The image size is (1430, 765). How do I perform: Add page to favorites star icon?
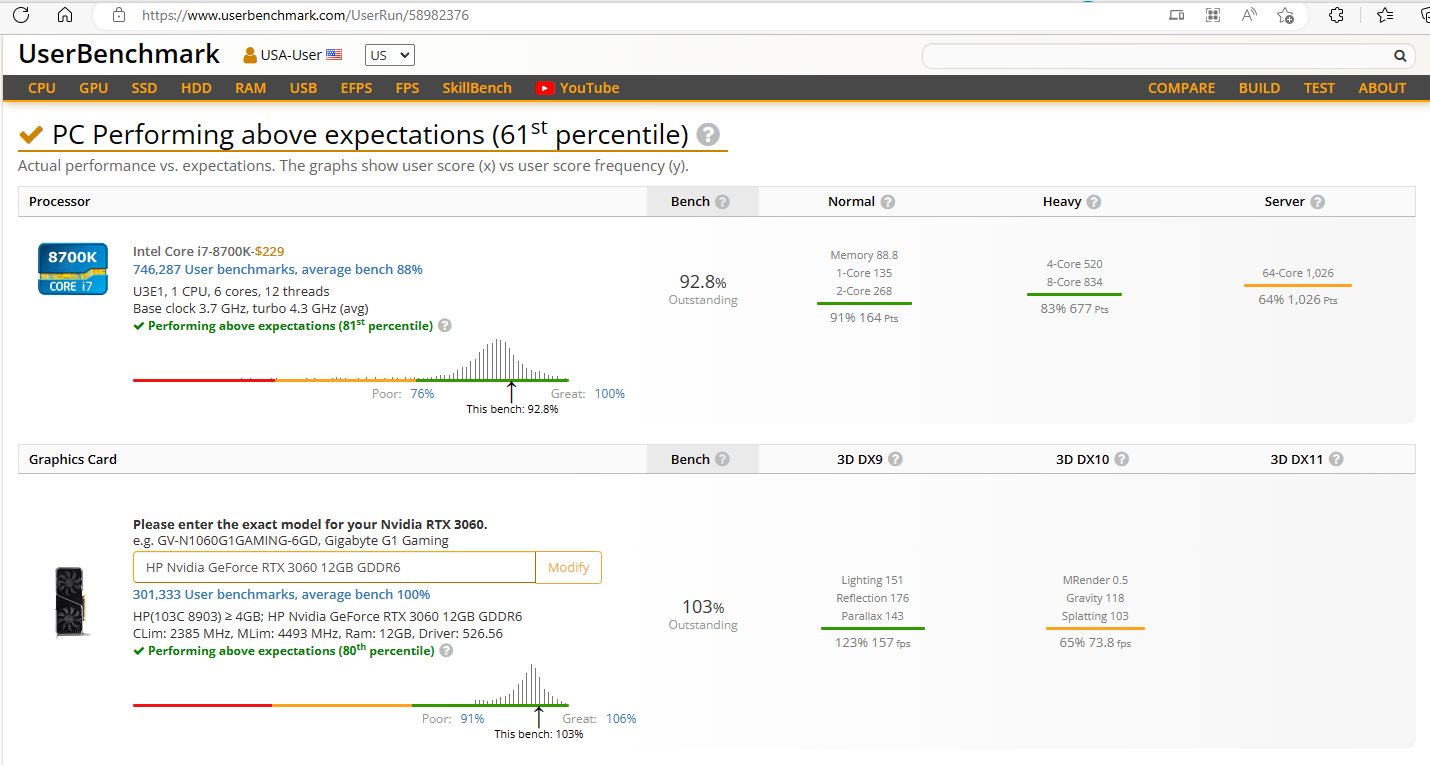[1286, 15]
